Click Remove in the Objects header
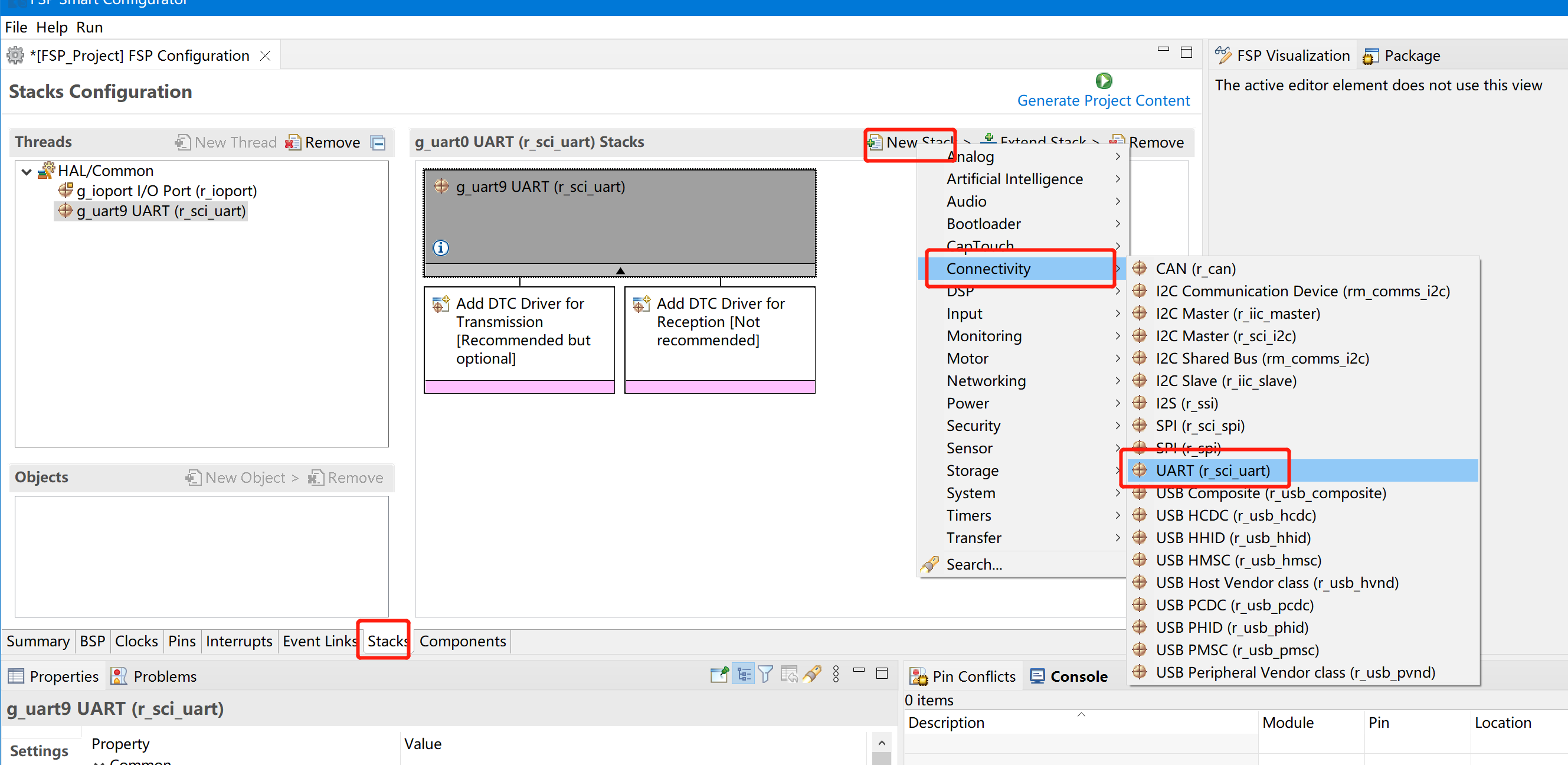Viewport: 1568px width, 765px height. tap(346, 478)
